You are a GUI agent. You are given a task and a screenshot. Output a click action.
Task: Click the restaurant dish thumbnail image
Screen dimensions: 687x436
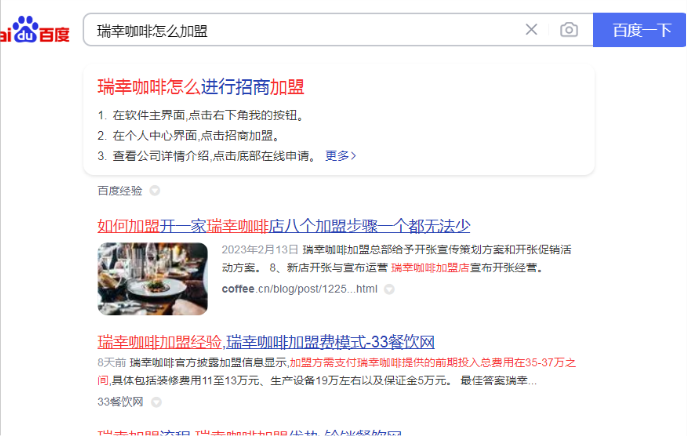point(152,279)
